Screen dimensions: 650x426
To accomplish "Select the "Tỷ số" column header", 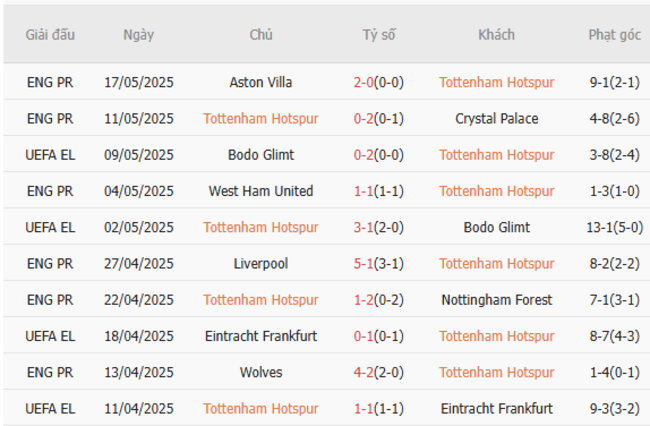I will [x=379, y=35].
